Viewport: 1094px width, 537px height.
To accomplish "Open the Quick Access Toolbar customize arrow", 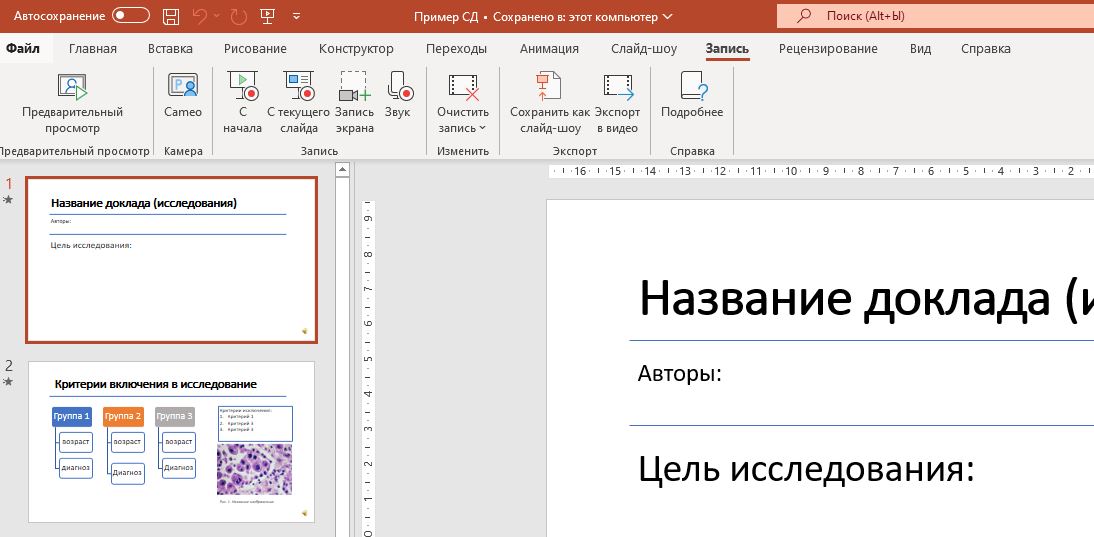I will (x=297, y=17).
